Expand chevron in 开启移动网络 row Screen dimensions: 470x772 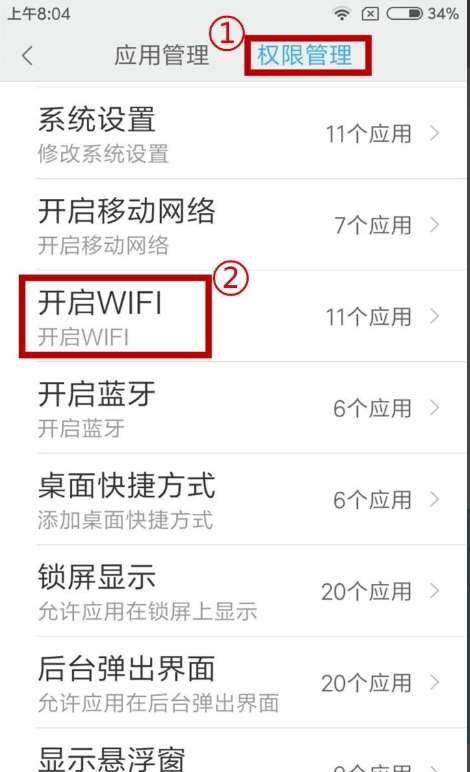pos(434,225)
